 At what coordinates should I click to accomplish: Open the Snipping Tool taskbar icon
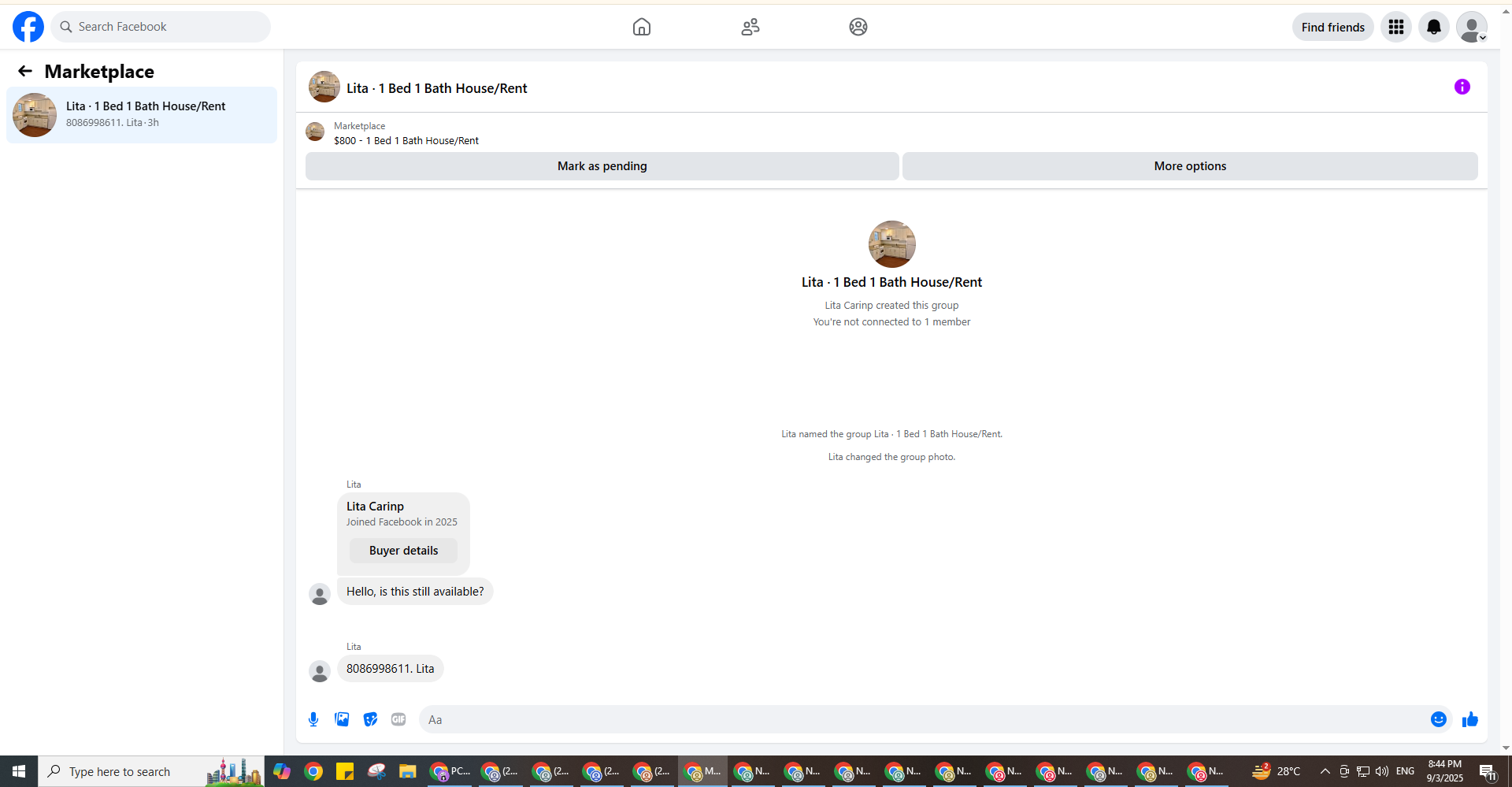click(376, 771)
